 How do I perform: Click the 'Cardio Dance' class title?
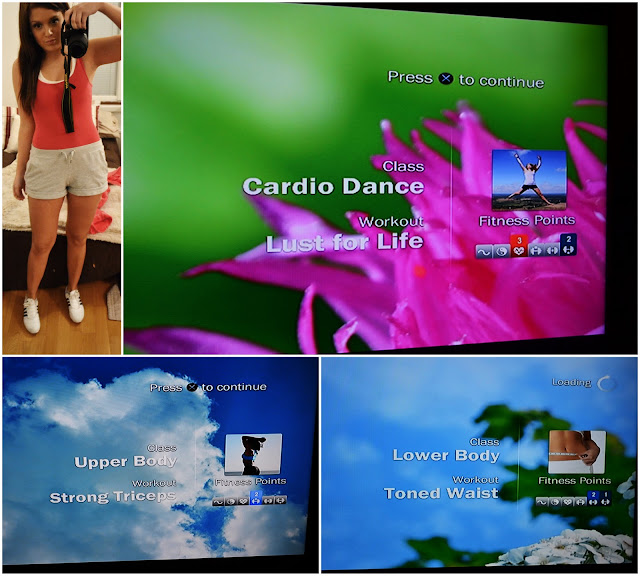point(333,187)
